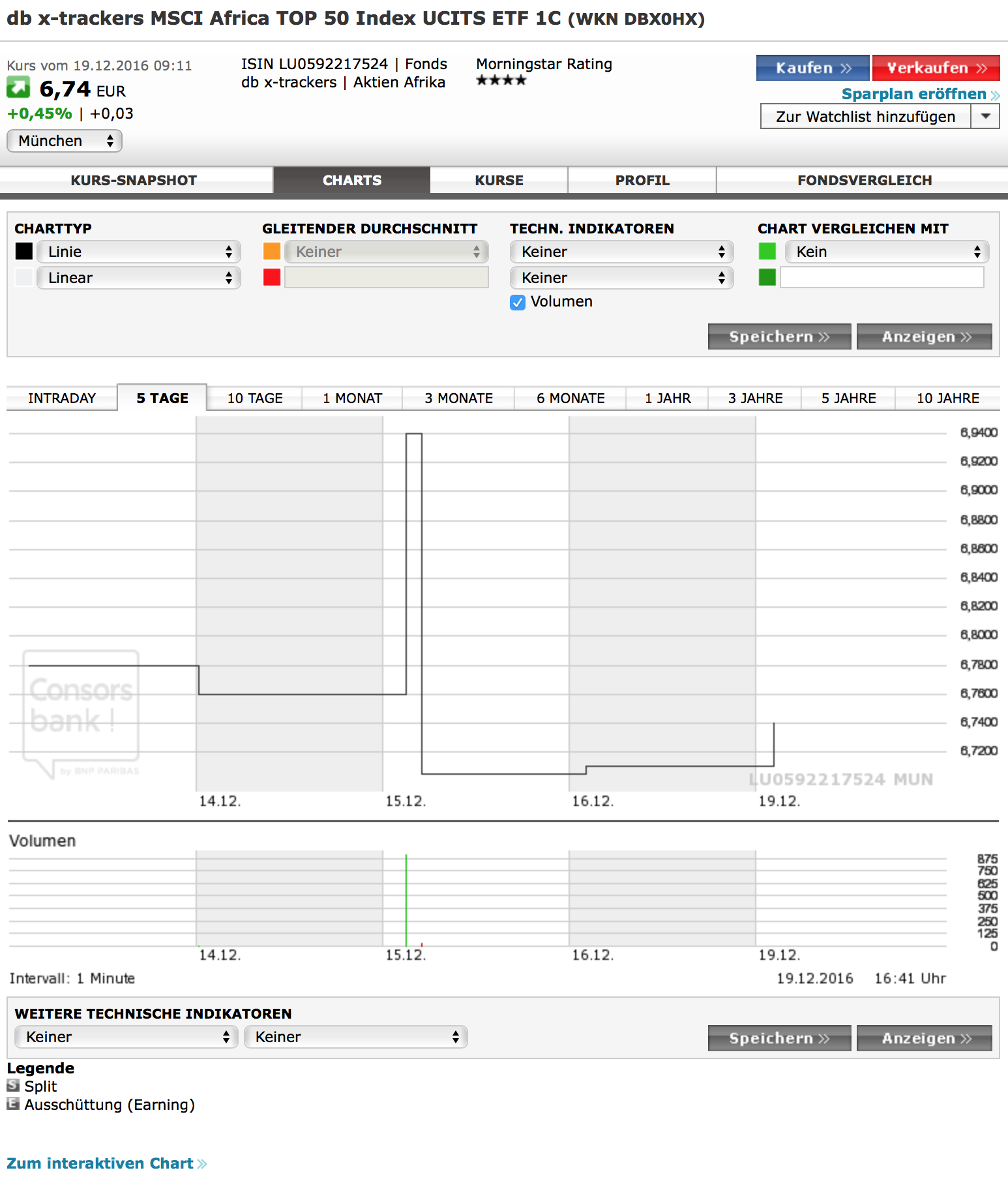Open second Weitere Technische Indikatoren dropdown
1008x1196 pixels.
[x=356, y=1037]
